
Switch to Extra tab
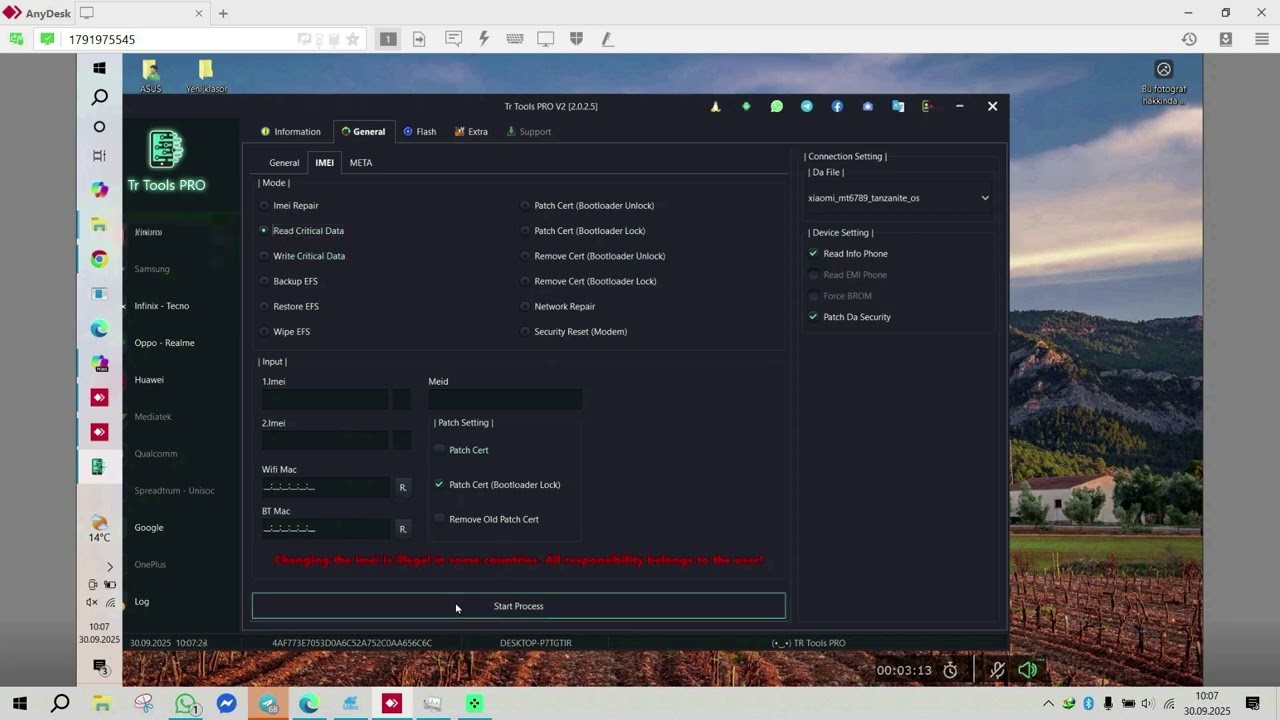[x=471, y=131]
